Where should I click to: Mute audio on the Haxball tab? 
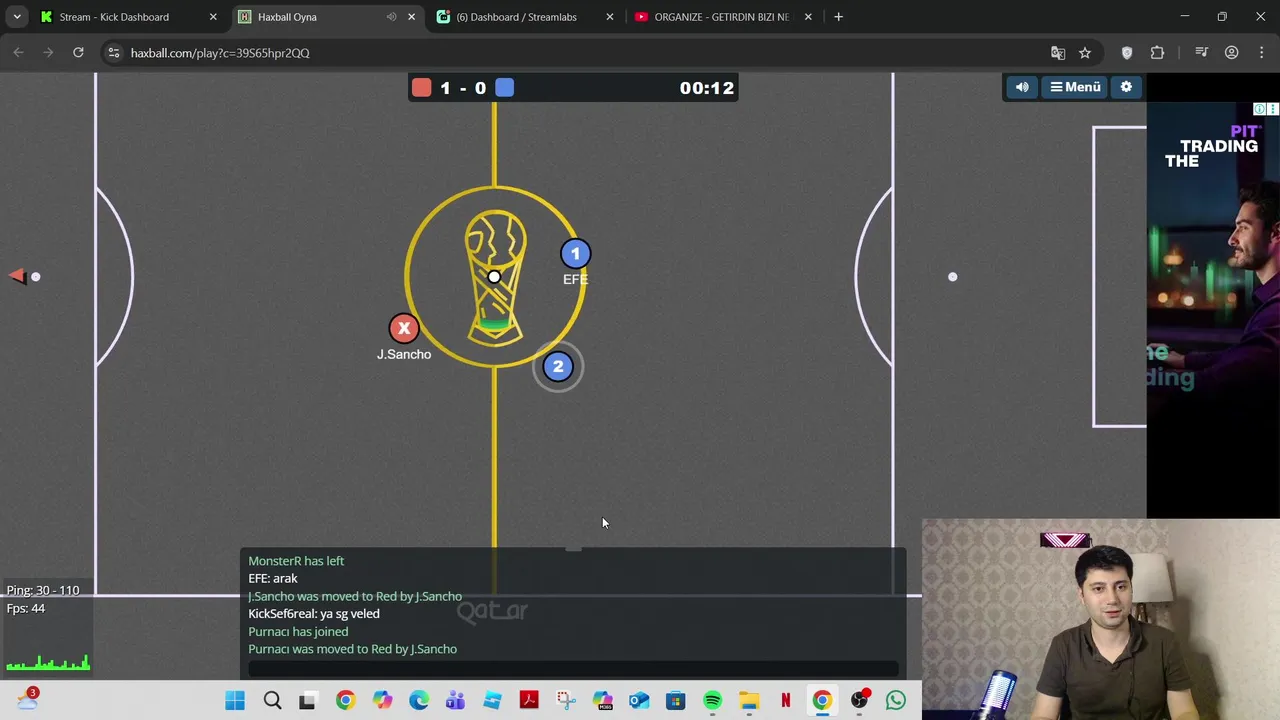click(x=391, y=17)
